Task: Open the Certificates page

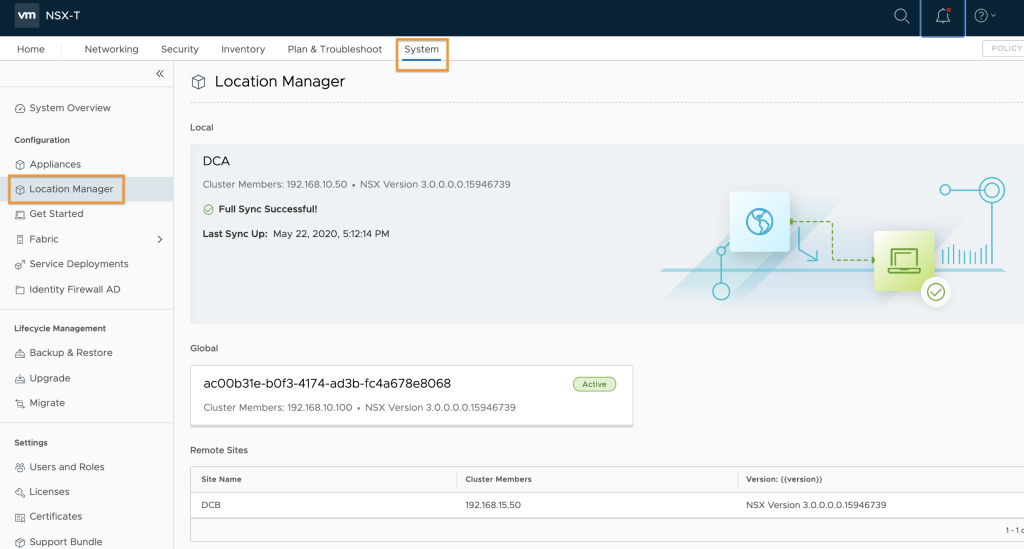Action: pos(56,516)
